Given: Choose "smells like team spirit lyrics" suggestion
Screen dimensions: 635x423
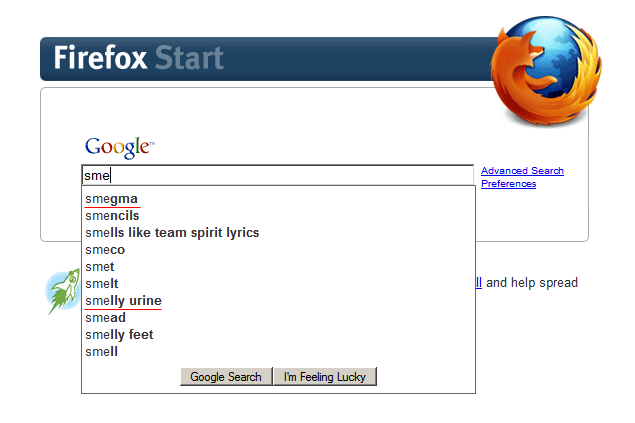Looking at the screenshot, I should point(278,233).
